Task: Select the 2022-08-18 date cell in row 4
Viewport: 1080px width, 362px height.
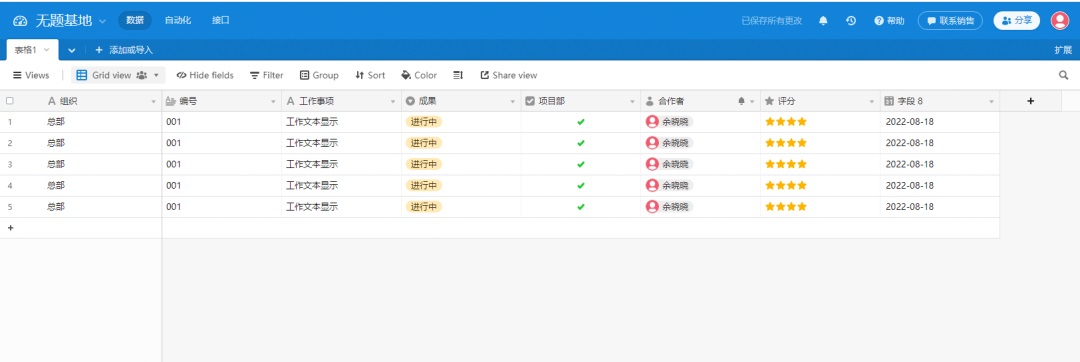Action: point(940,185)
